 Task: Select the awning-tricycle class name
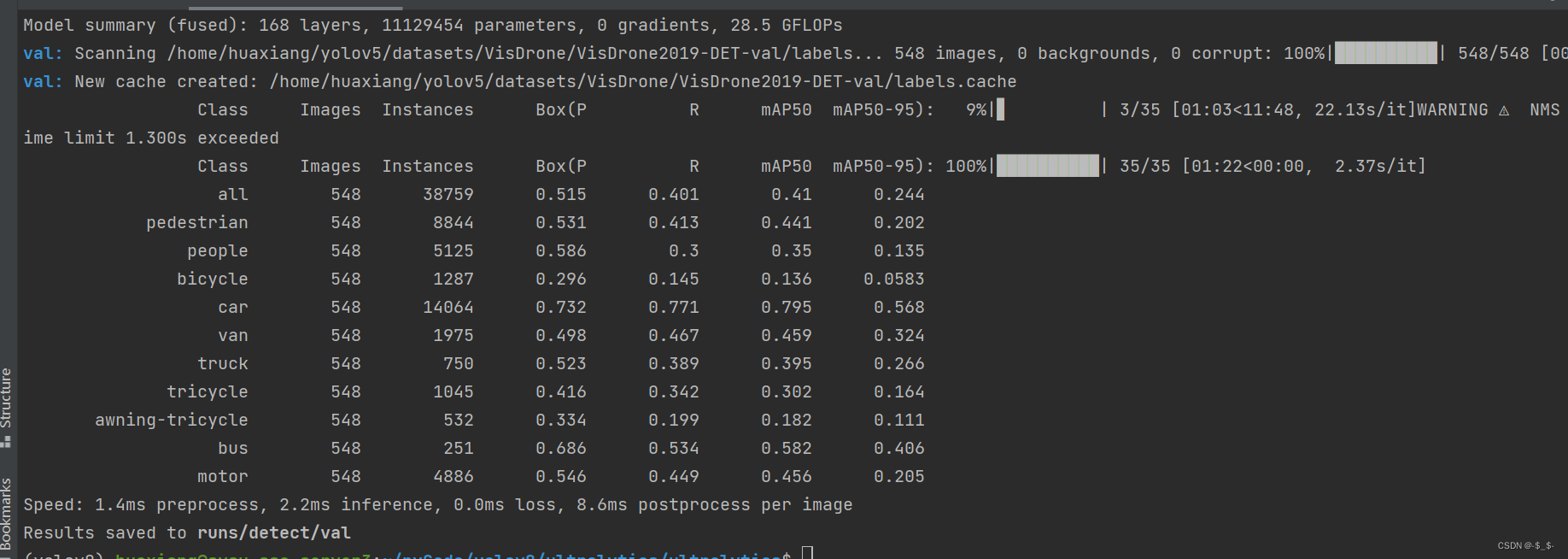coord(171,420)
